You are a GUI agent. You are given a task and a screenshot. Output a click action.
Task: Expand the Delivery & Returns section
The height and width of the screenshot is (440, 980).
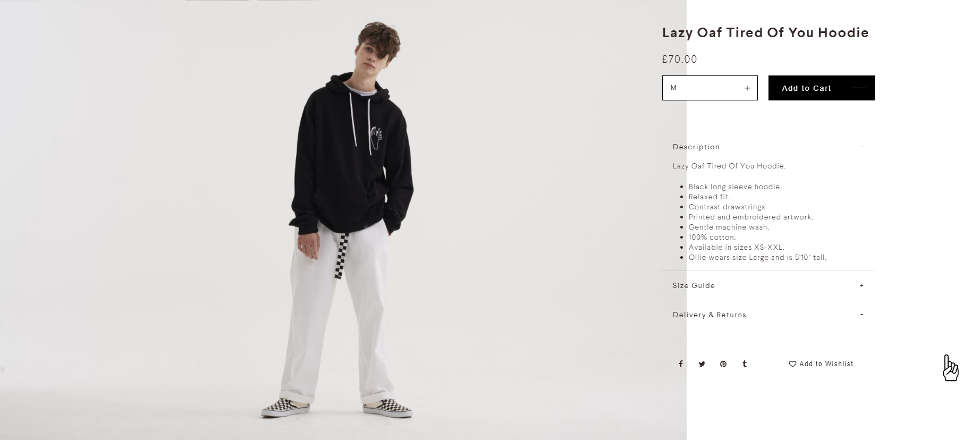tap(768, 314)
